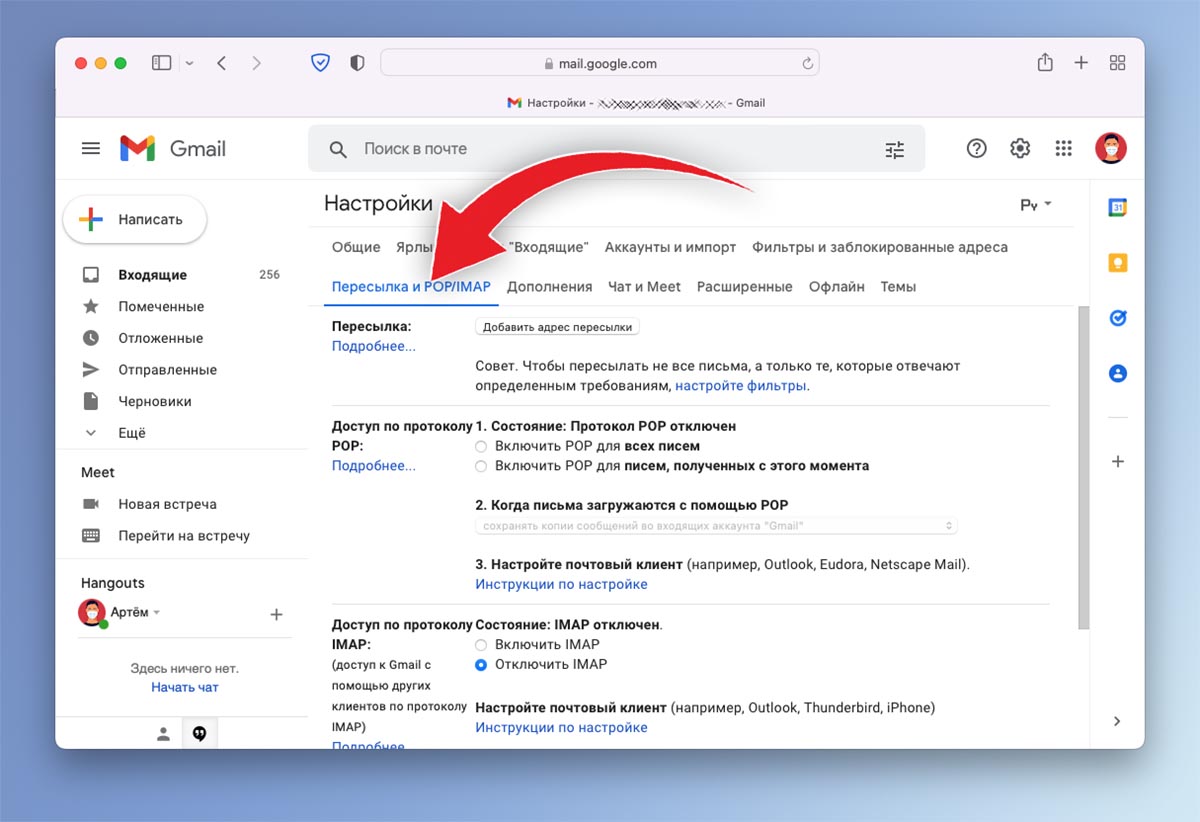Open Google Tasks in side panel

pyautogui.click(x=1118, y=318)
